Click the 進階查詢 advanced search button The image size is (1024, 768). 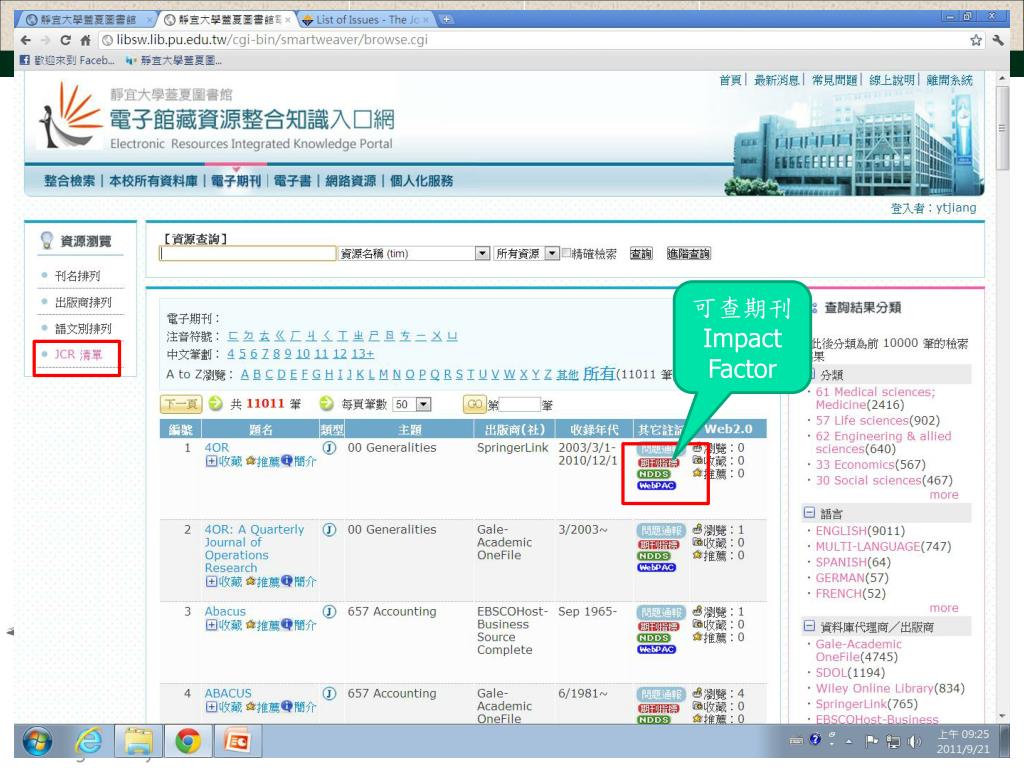688,253
